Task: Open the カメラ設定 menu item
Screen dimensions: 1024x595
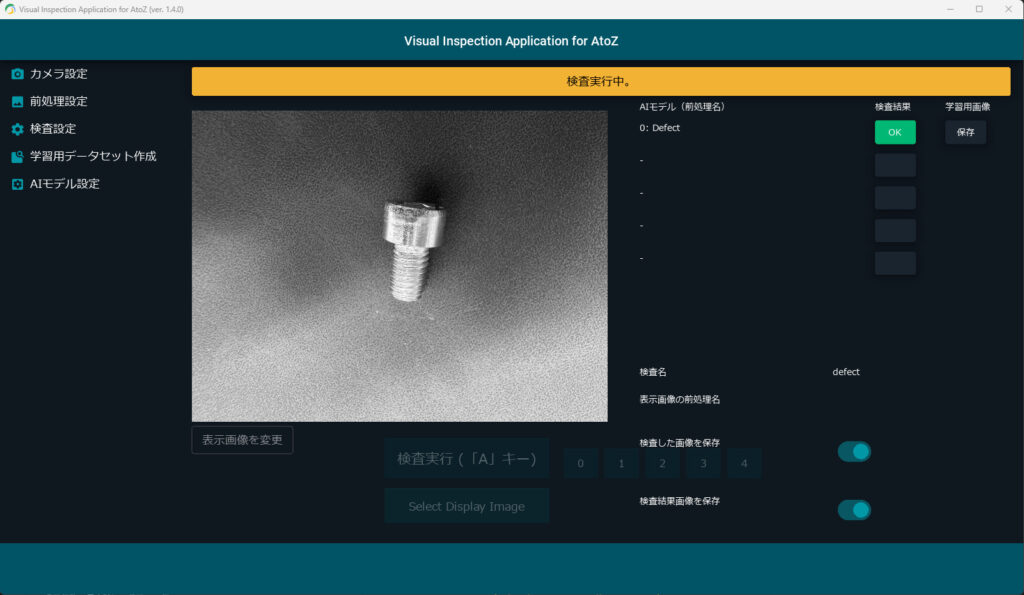Action: tap(58, 74)
